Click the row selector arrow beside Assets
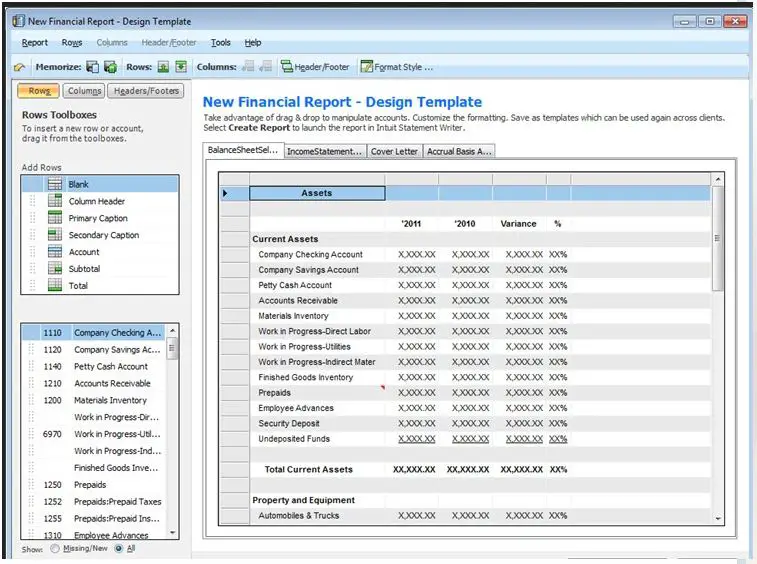The image size is (757, 564). [x=225, y=193]
